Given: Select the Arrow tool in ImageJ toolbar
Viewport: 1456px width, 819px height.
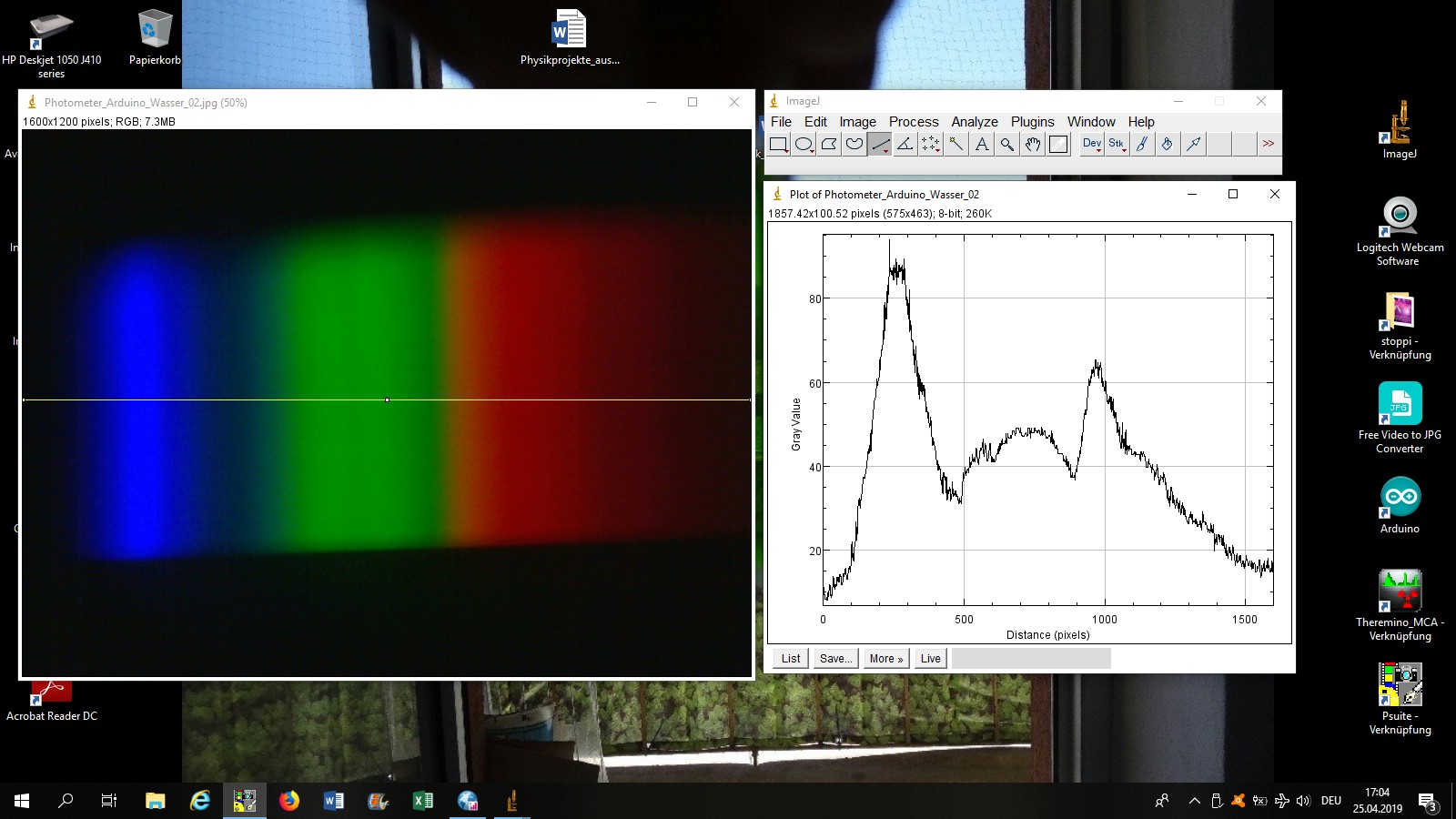Looking at the screenshot, I should [x=1194, y=144].
